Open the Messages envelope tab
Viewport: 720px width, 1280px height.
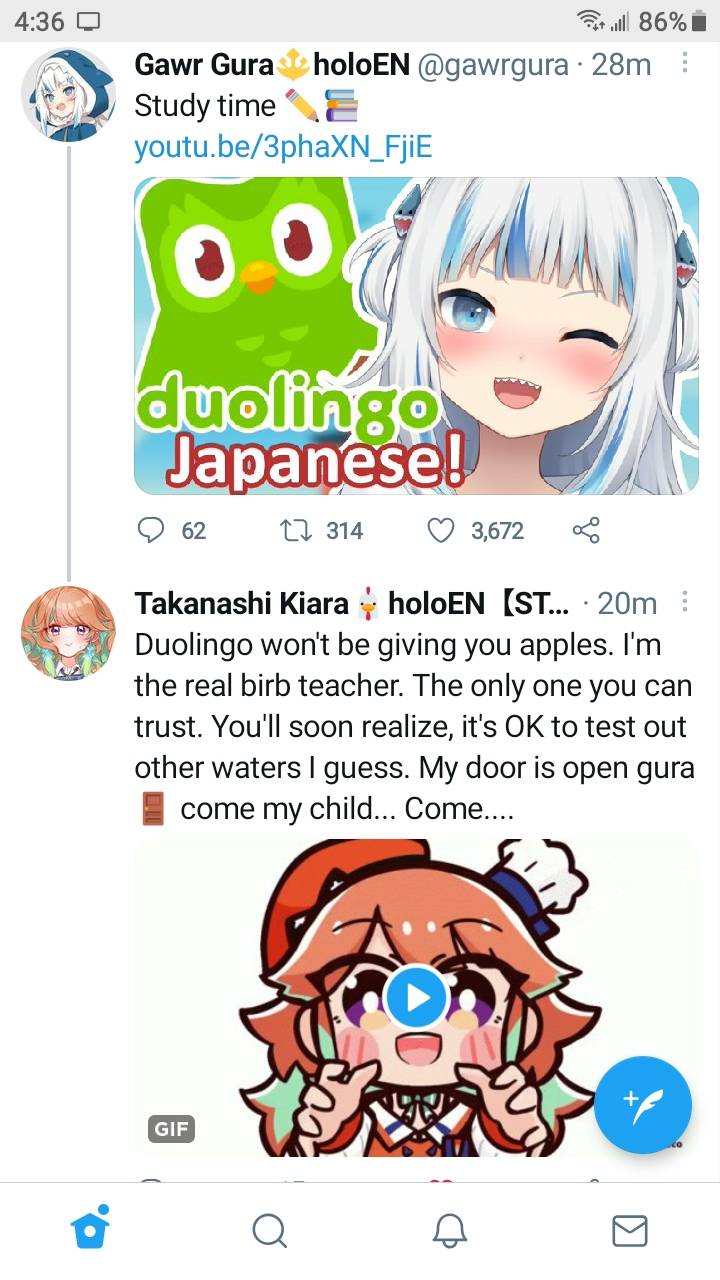(x=630, y=1231)
